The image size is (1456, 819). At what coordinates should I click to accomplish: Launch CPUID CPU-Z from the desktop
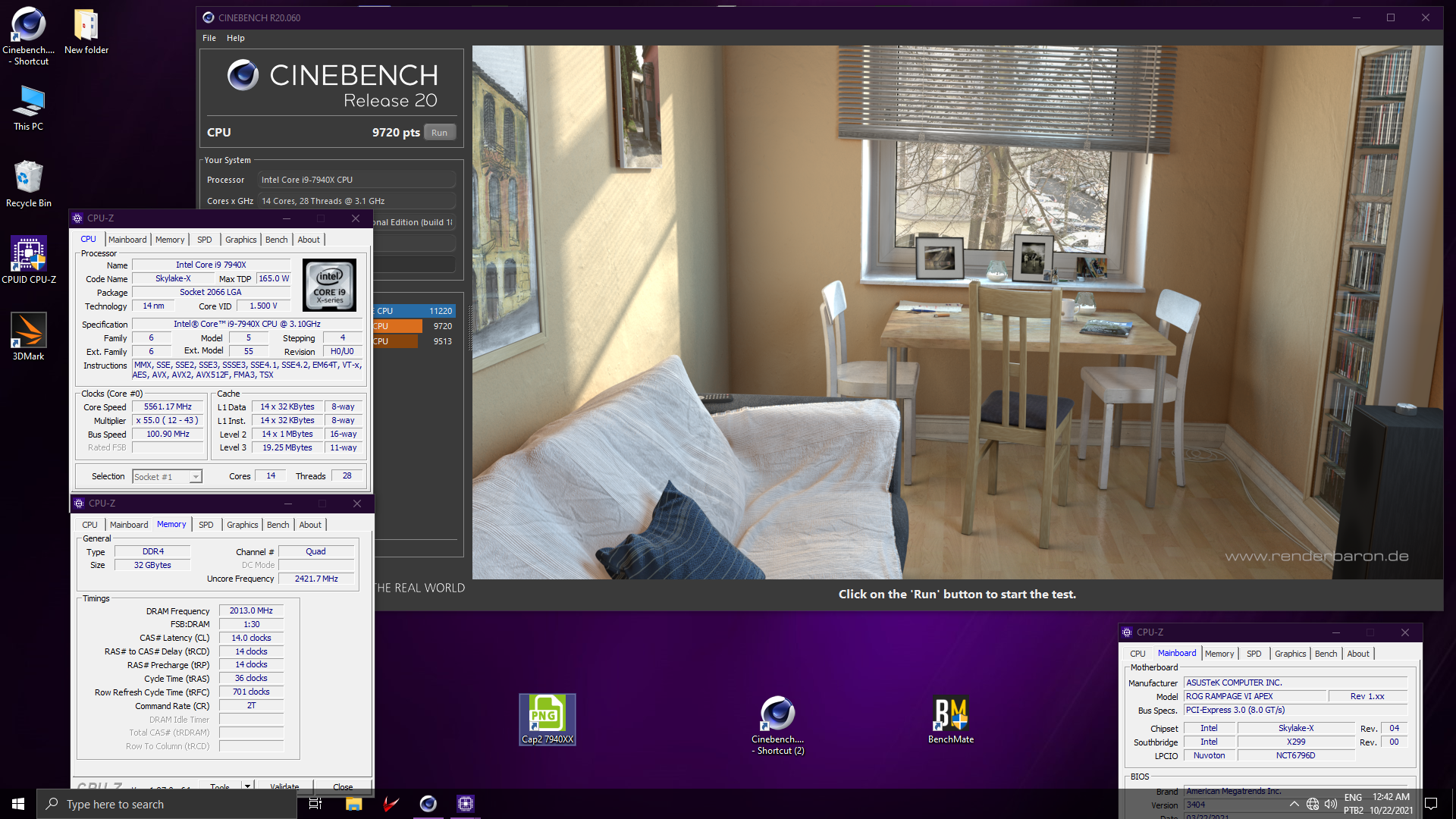coord(29,259)
